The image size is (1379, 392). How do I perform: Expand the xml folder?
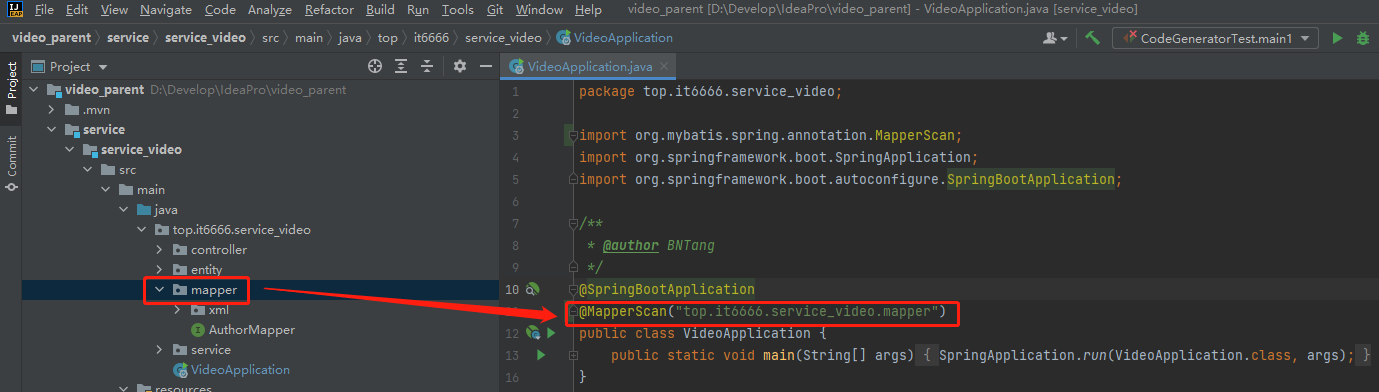click(177, 309)
